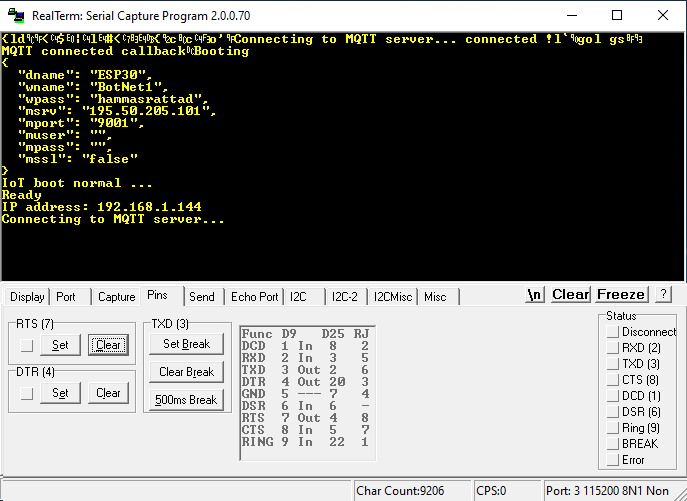Toggle the Disconnect status indicator
Image resolution: width=687 pixels, height=501 pixels.
612,332
